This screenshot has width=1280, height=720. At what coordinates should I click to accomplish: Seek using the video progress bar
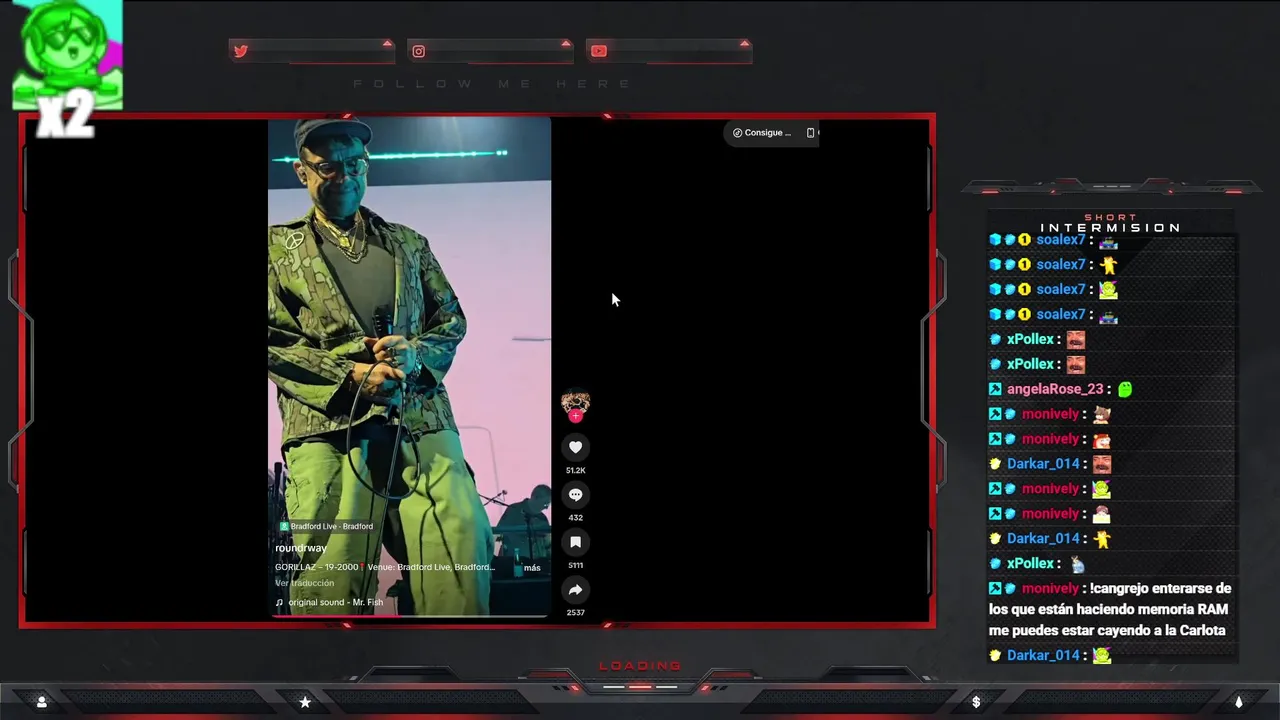click(409, 616)
